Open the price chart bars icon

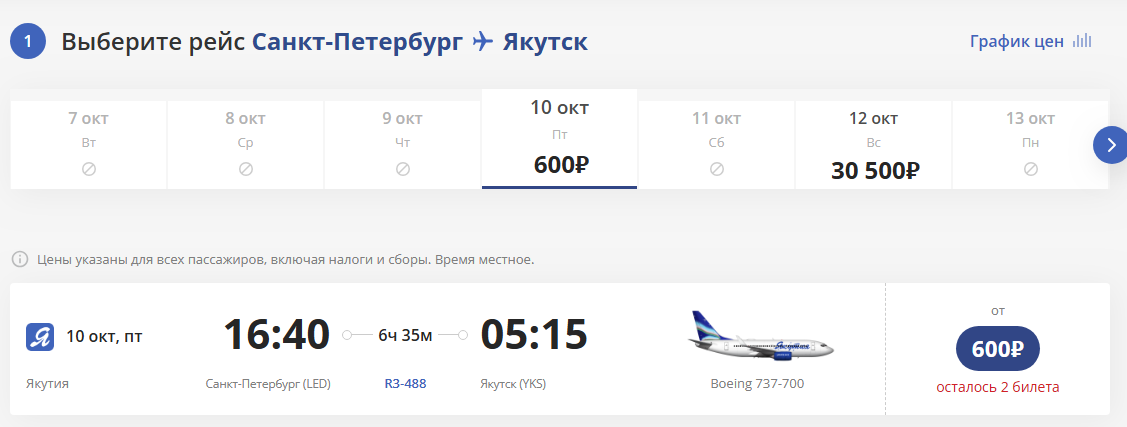click(x=1082, y=42)
